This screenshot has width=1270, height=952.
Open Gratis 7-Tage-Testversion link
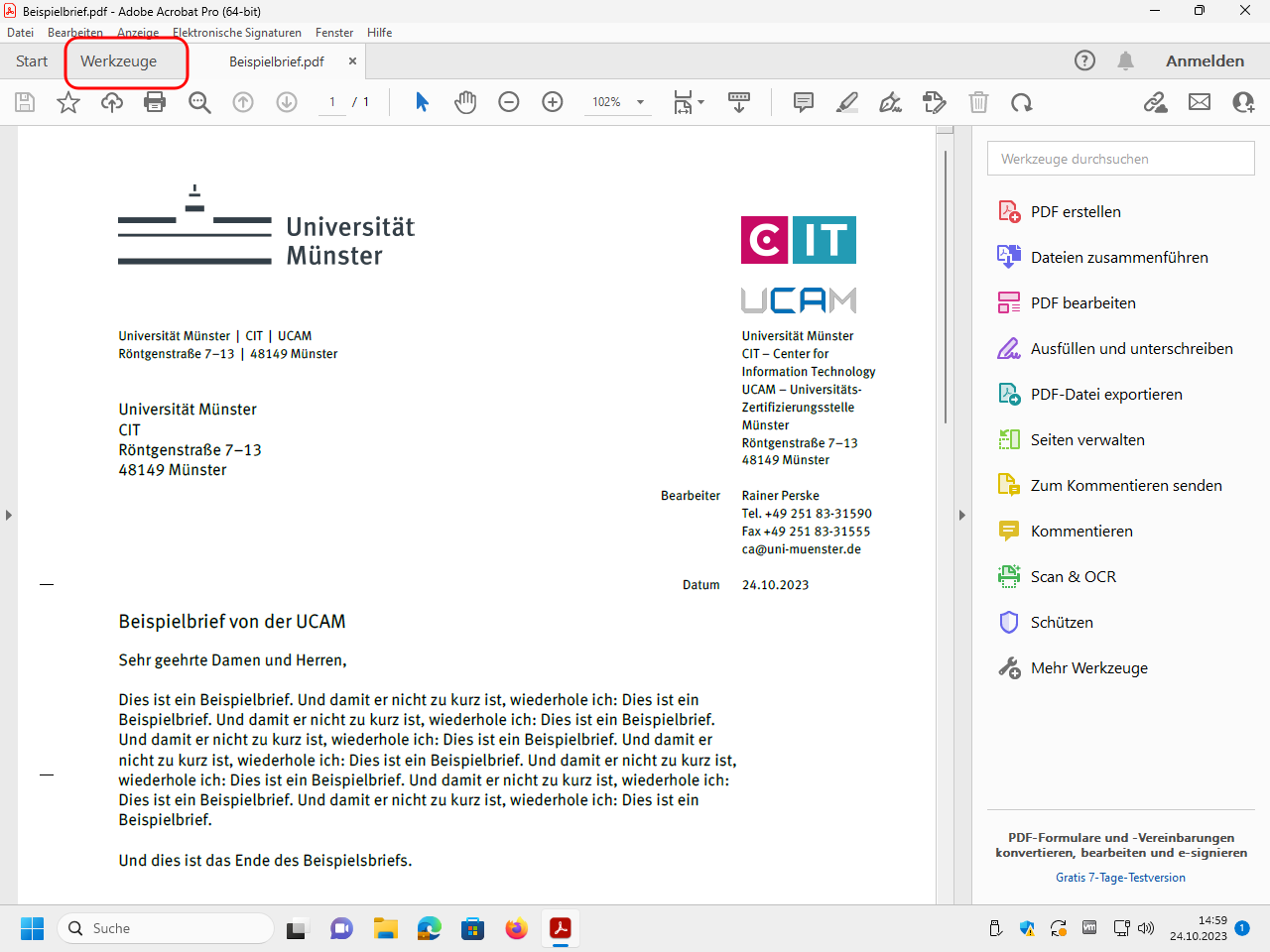tap(1120, 878)
